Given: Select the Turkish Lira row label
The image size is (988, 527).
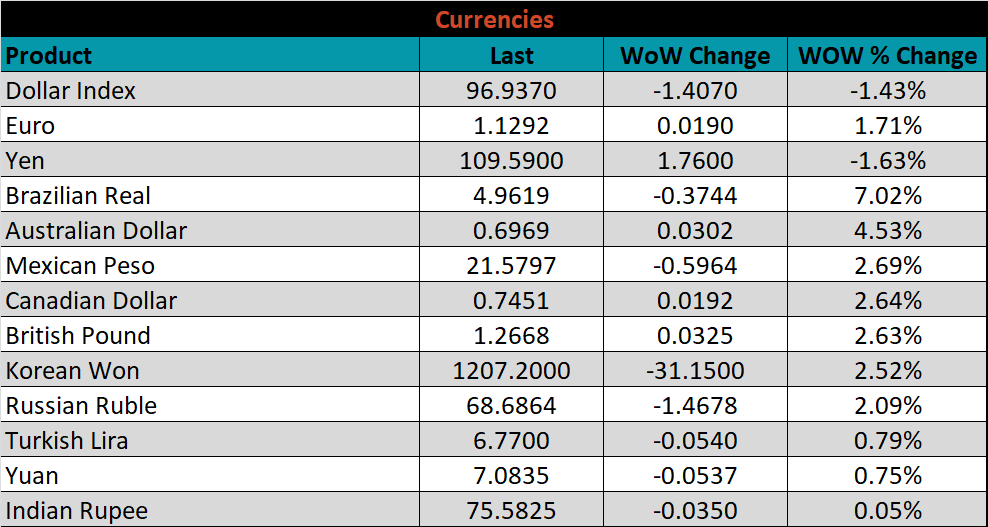Looking at the screenshot, I should [x=67, y=441].
